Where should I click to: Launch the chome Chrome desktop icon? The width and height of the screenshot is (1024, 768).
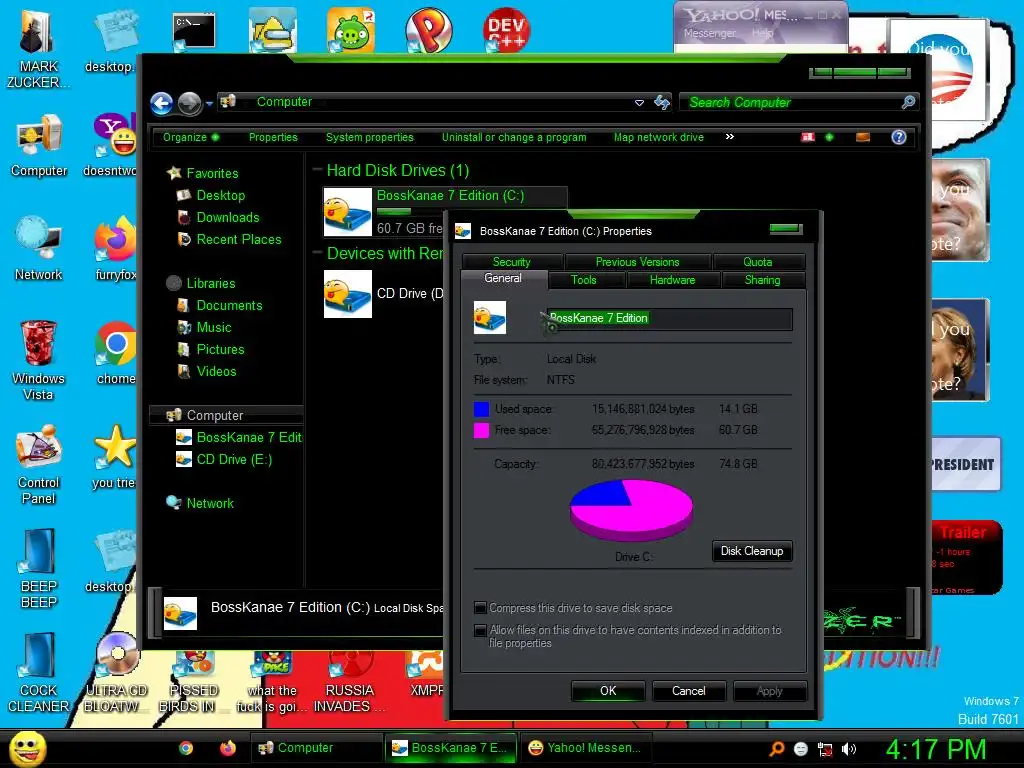tap(116, 353)
